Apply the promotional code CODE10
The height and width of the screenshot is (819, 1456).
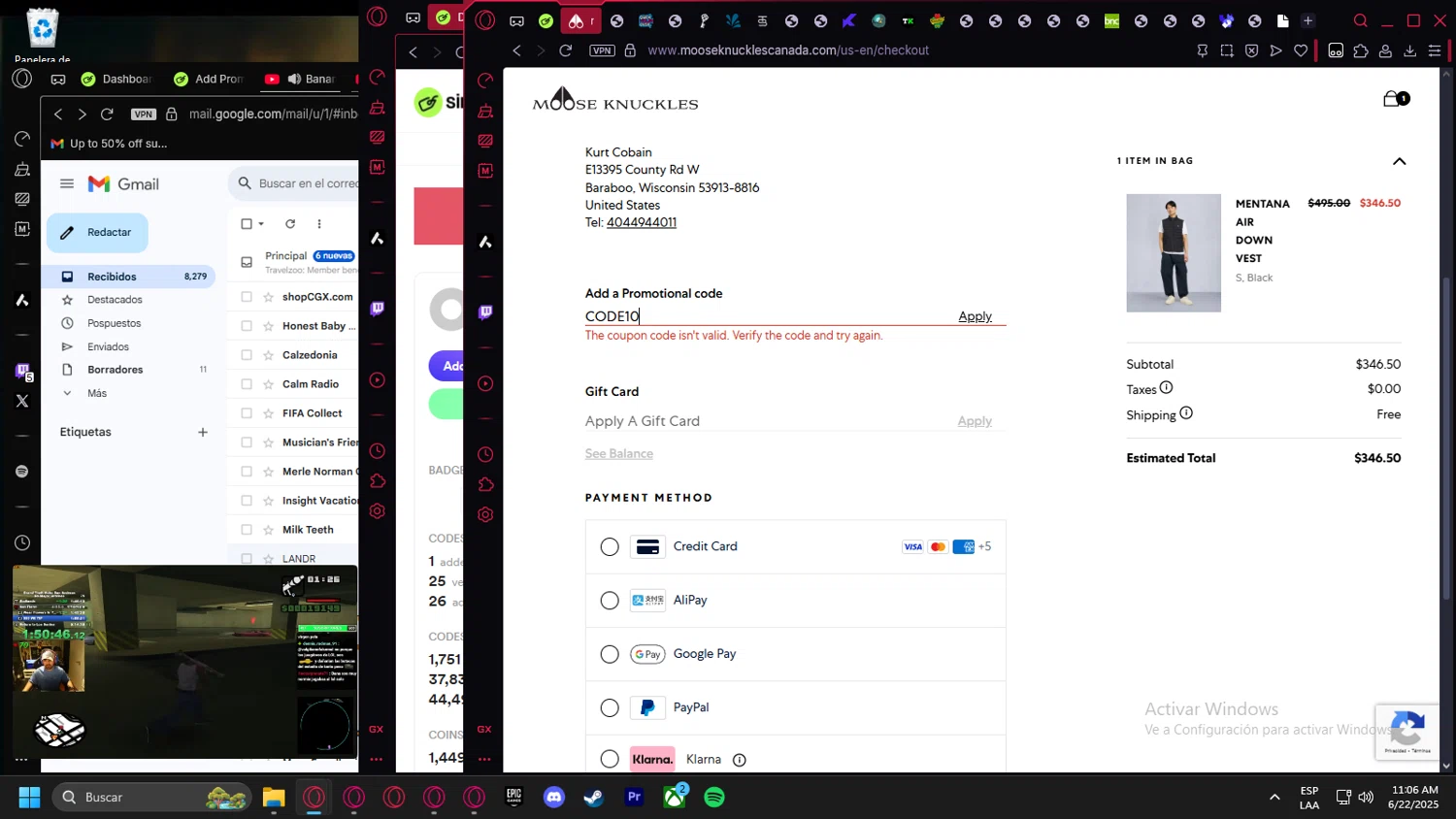coord(975,316)
